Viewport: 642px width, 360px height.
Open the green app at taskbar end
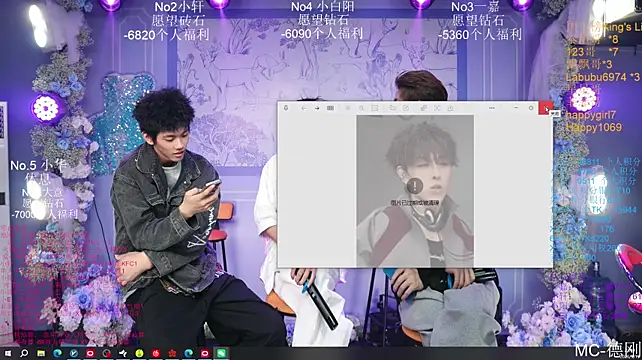[221, 353]
